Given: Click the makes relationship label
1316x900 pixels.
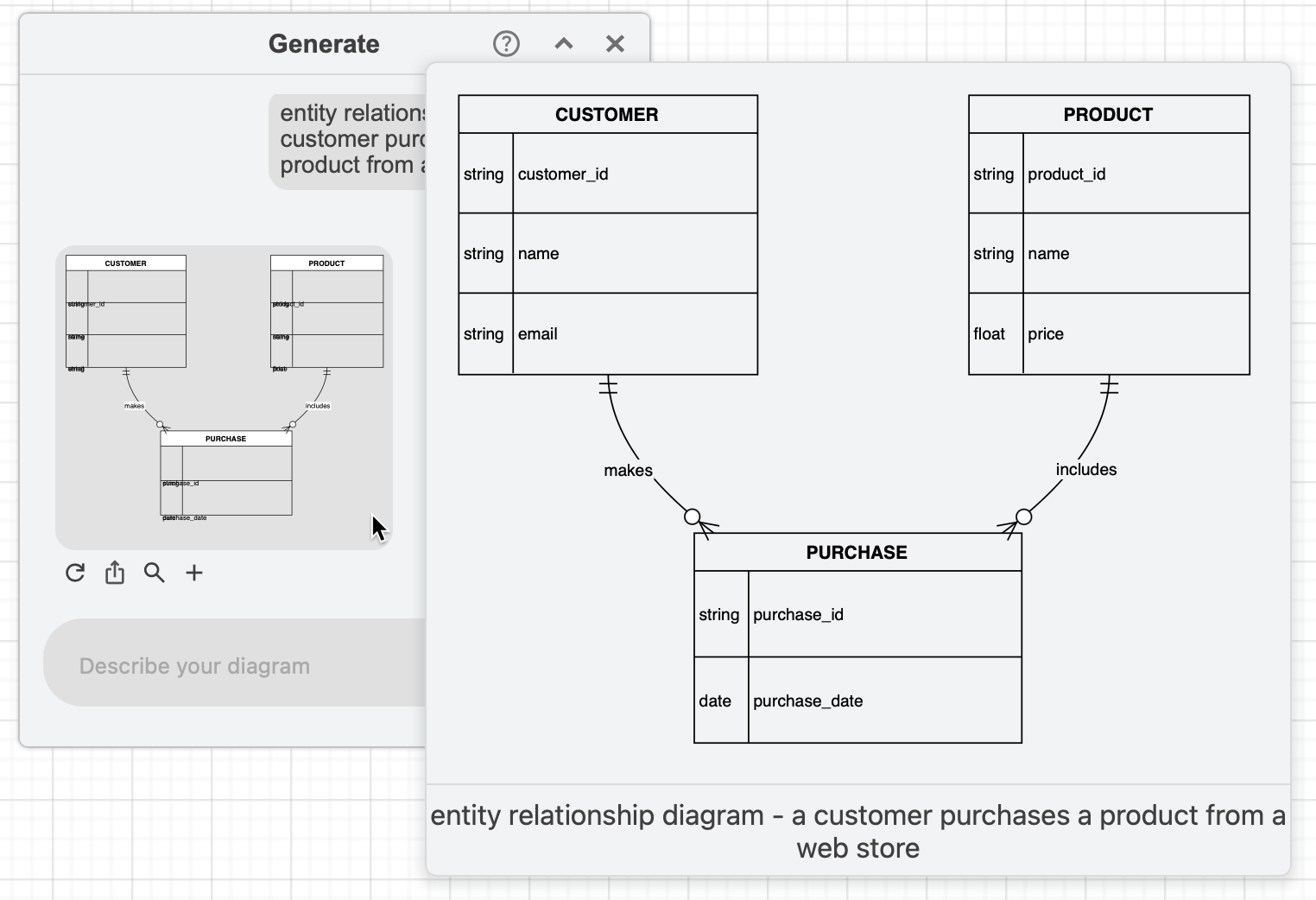Looking at the screenshot, I should pyautogui.click(x=628, y=470).
